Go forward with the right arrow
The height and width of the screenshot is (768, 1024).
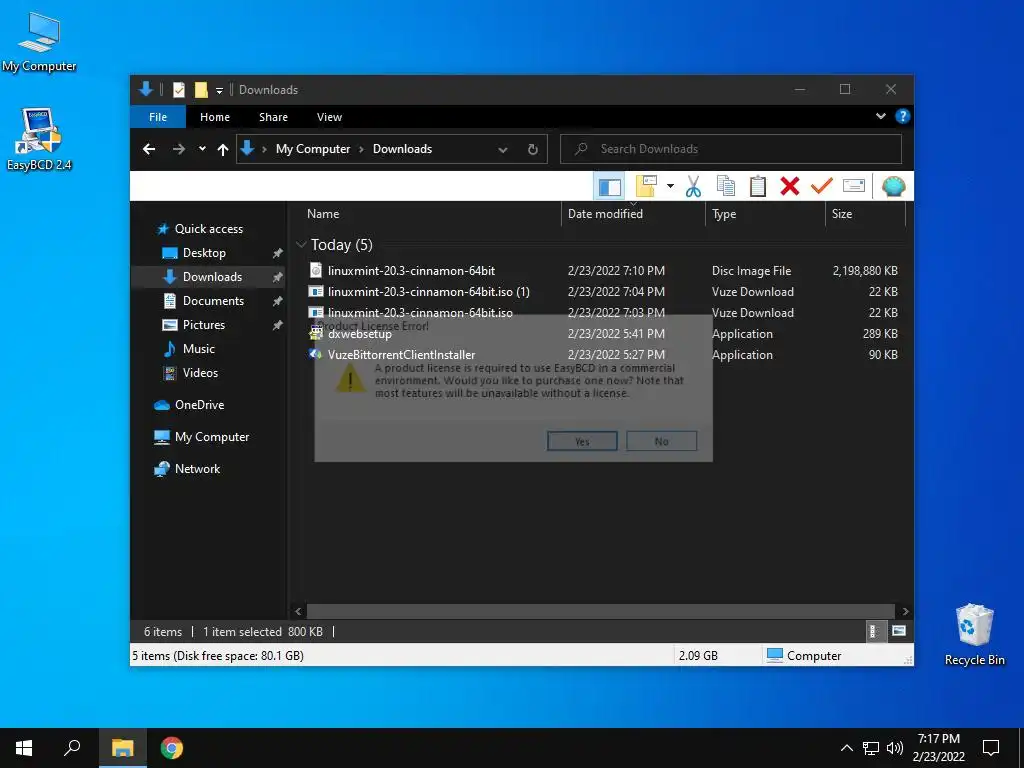tap(178, 149)
